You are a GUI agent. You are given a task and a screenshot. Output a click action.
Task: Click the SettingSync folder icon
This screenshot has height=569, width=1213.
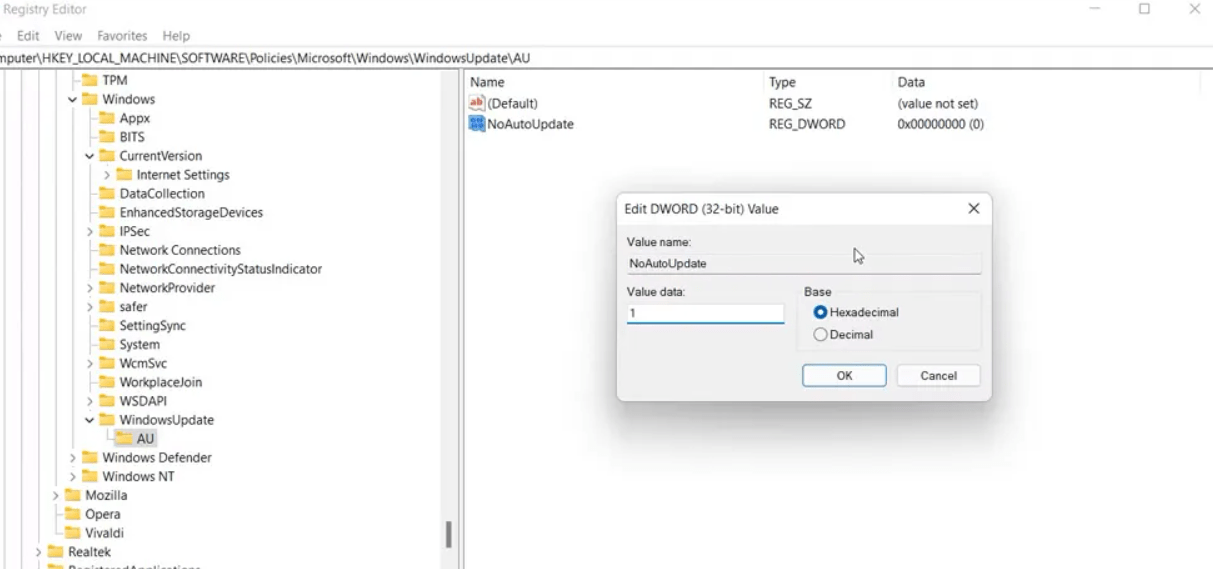tap(107, 326)
